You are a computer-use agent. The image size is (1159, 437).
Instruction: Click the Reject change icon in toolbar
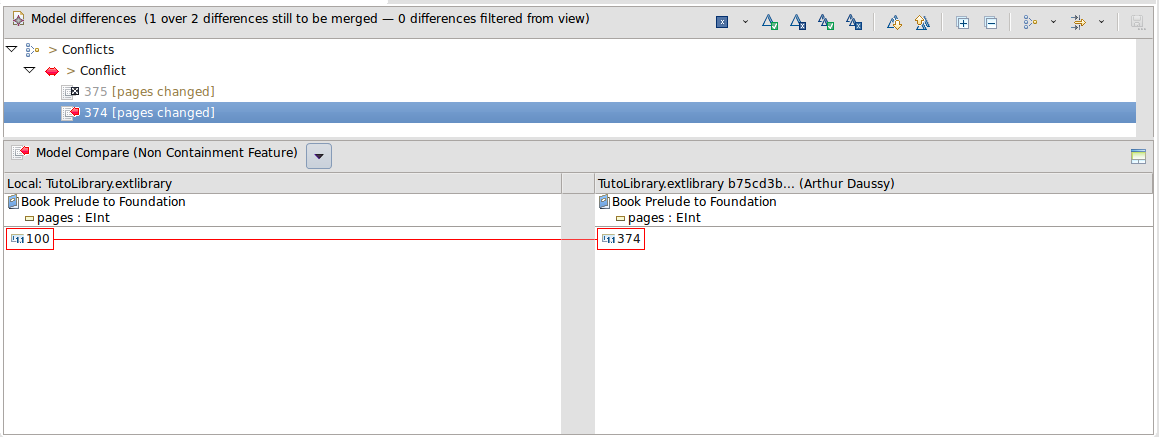pos(798,22)
